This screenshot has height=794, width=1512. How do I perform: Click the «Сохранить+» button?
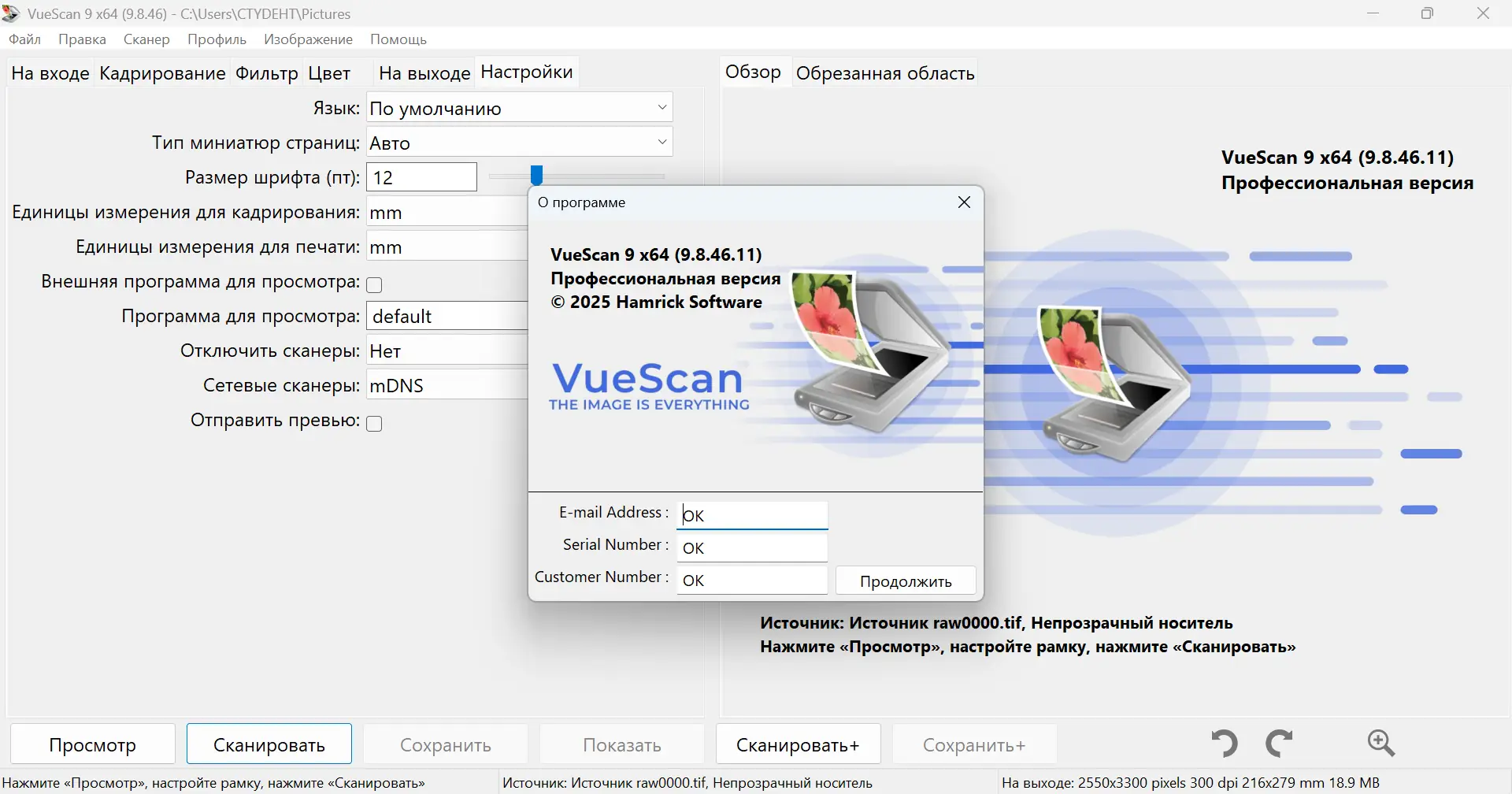point(973,743)
